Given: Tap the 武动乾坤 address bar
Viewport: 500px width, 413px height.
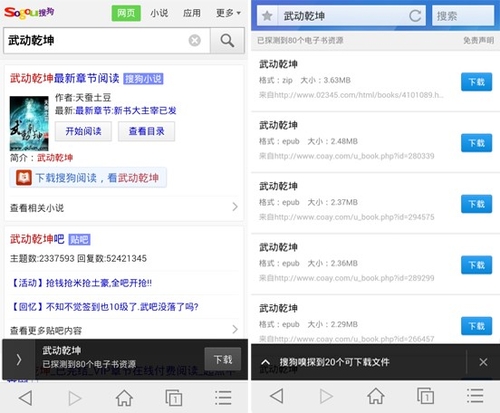Looking at the screenshot, I should pyautogui.click(x=342, y=16).
